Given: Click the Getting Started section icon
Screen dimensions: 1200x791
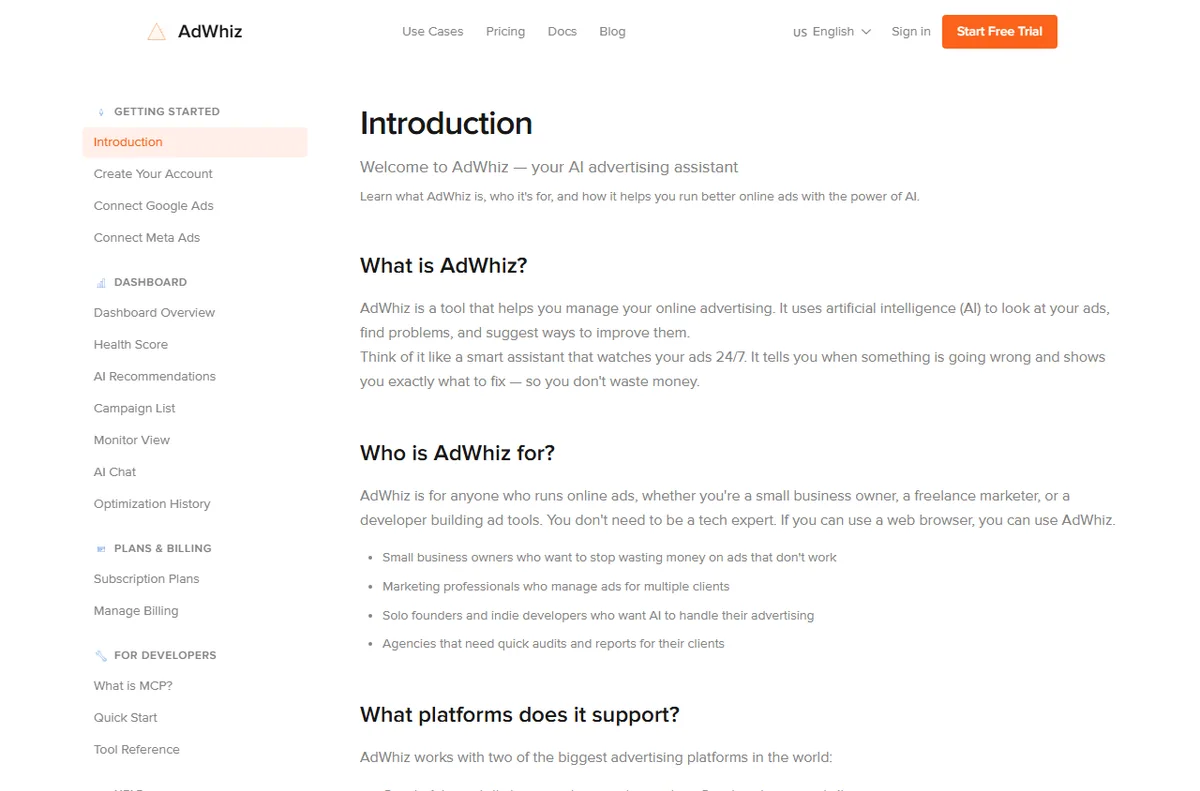Looking at the screenshot, I should tap(101, 112).
